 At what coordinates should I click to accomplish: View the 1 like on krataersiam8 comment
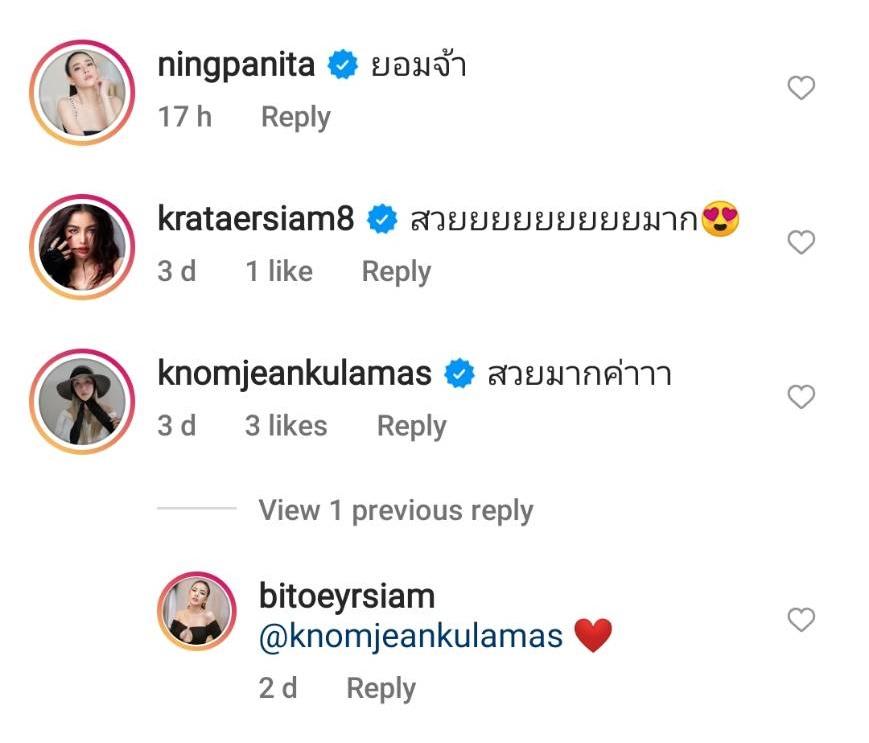[279, 271]
